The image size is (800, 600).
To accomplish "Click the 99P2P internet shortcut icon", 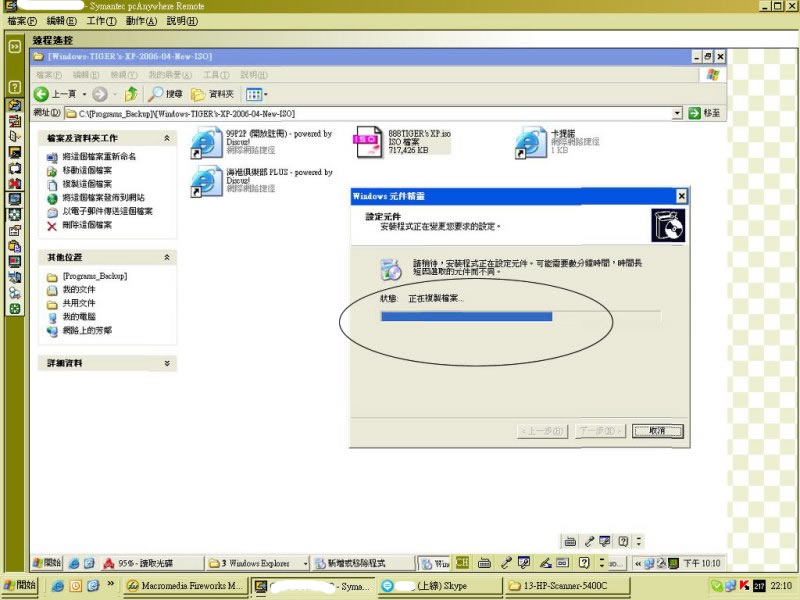I will coord(207,143).
